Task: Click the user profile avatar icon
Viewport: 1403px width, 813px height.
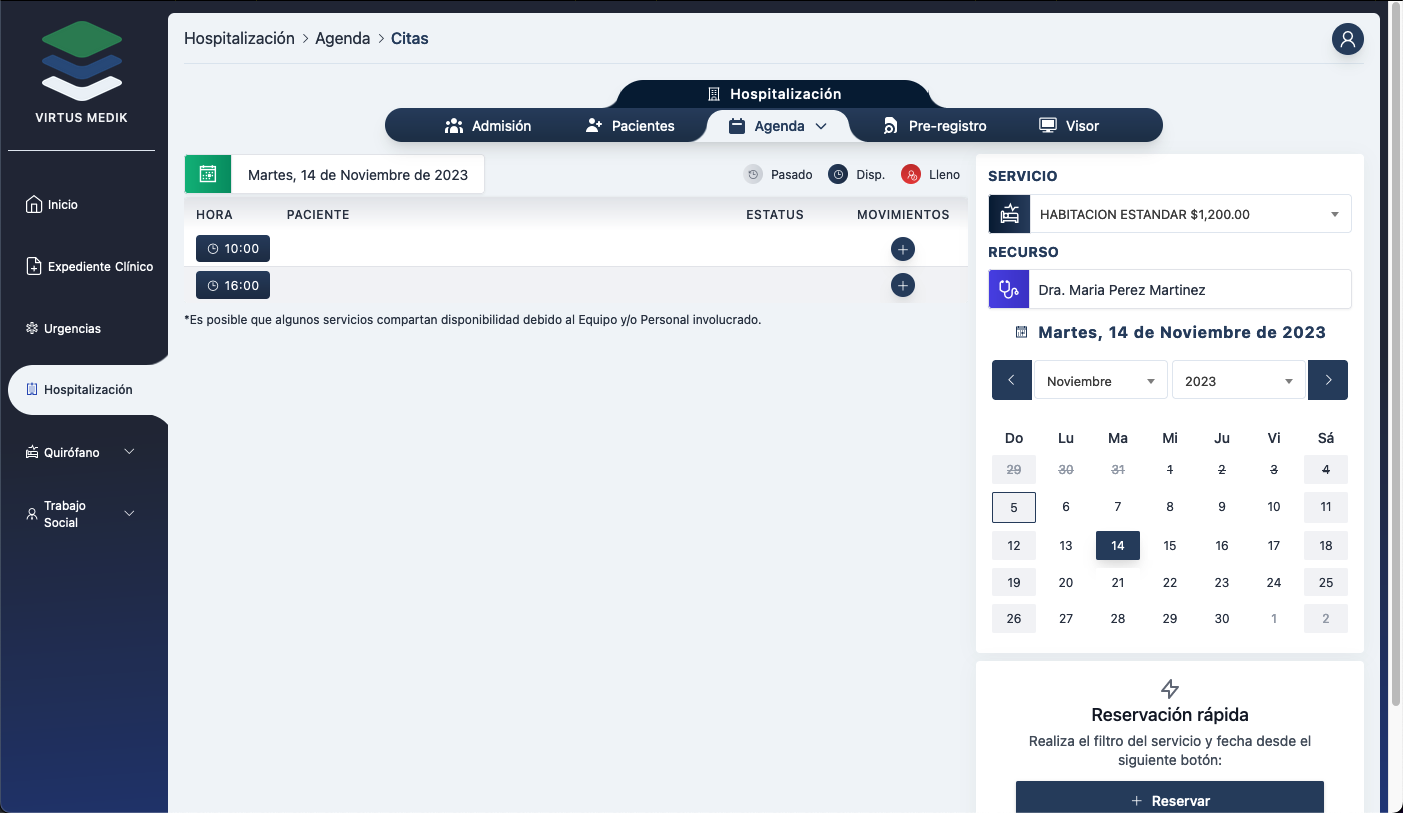Action: point(1347,39)
